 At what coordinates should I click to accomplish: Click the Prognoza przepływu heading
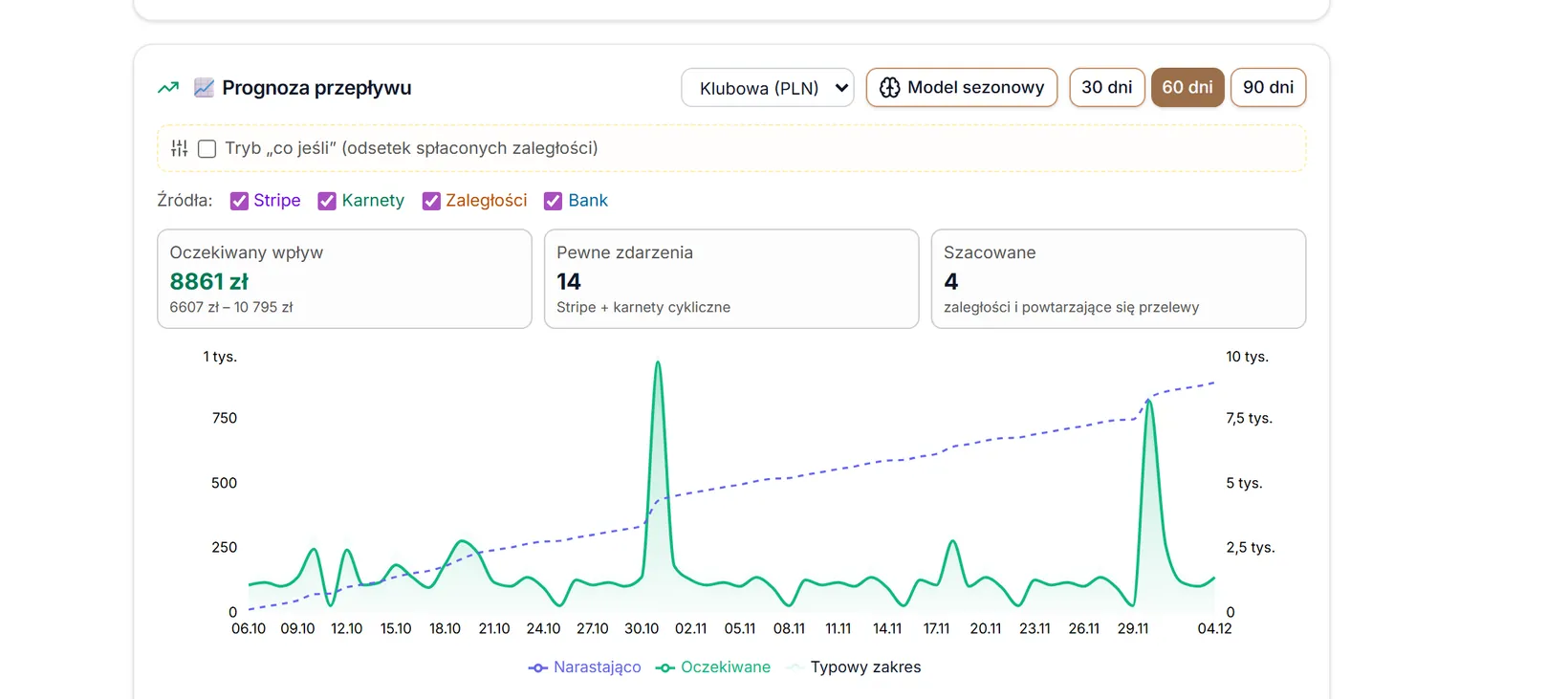[x=316, y=88]
